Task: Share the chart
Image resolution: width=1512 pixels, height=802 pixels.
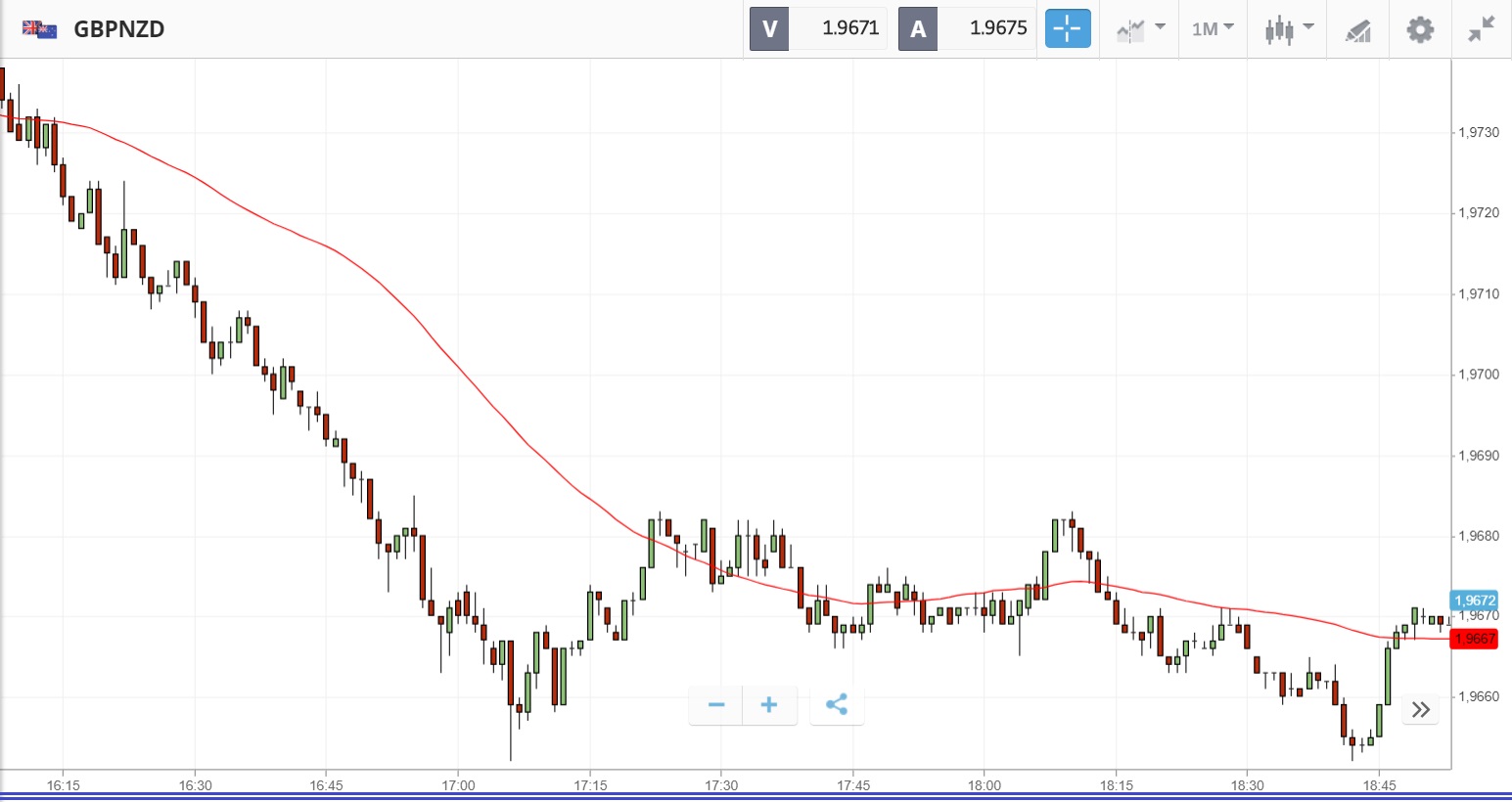Action: [x=837, y=705]
